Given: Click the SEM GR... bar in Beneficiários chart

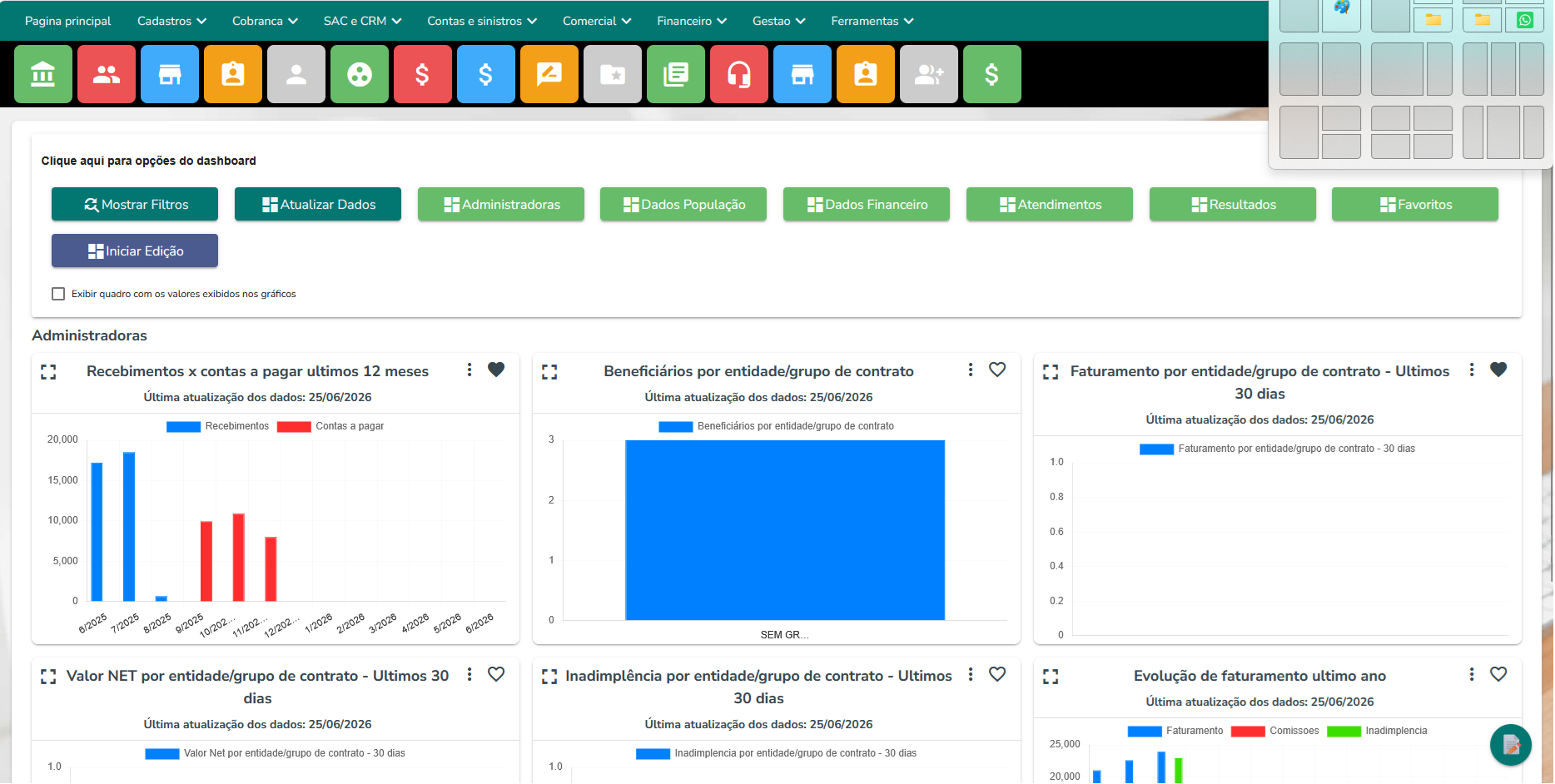Looking at the screenshot, I should 785,530.
